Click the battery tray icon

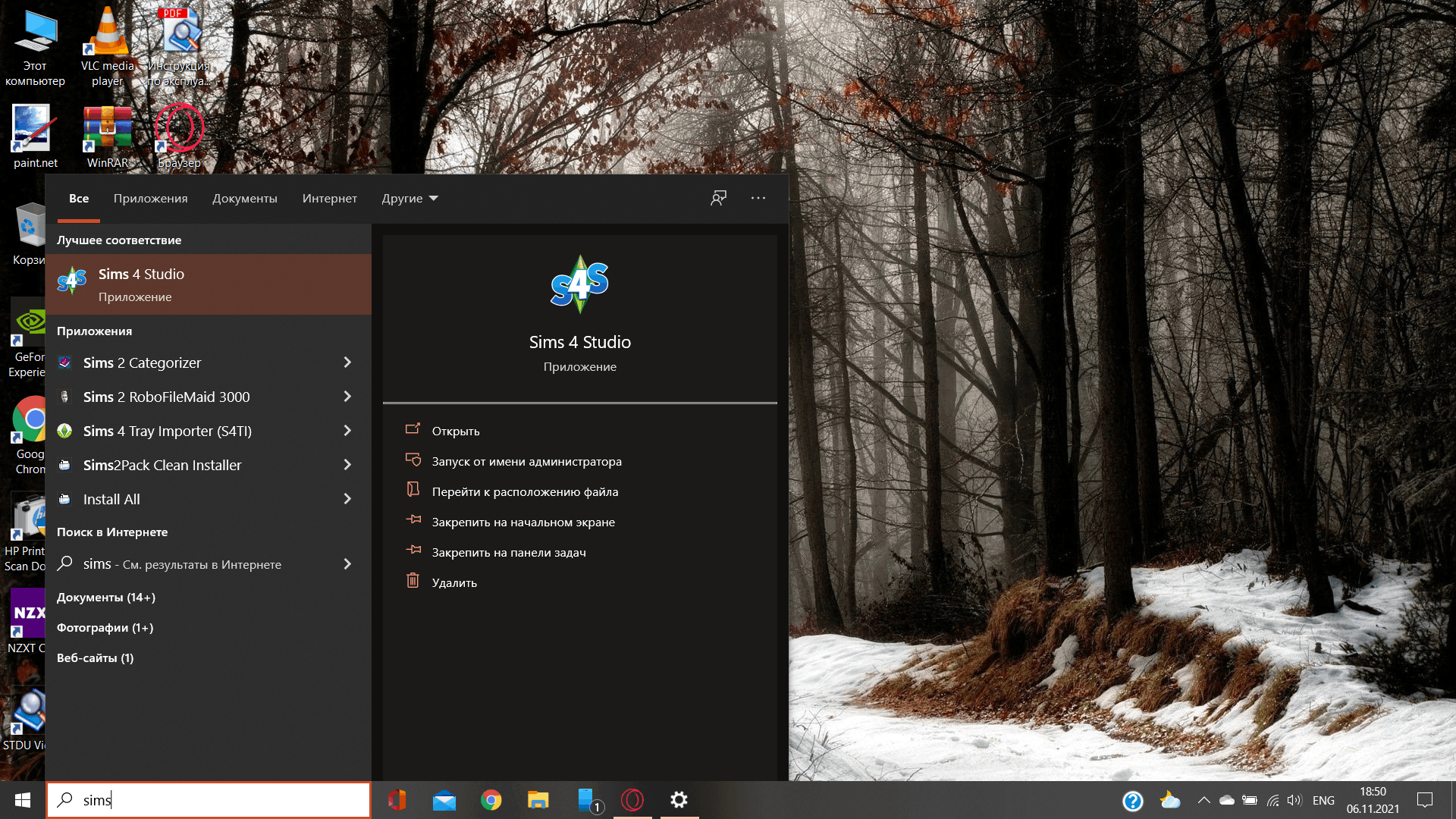(x=1250, y=800)
